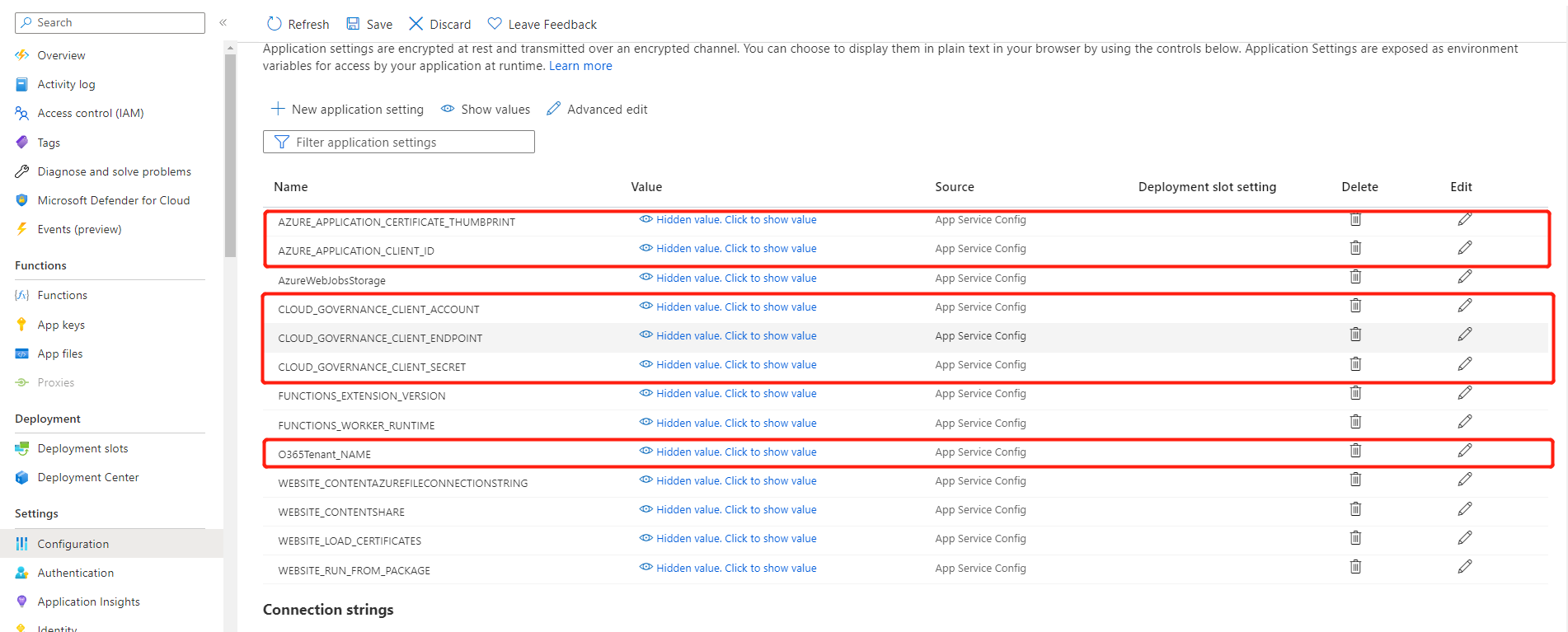
Task: Edit the FUNCTIONS_EXTENSION_VERSION setting
Action: click(x=1464, y=393)
